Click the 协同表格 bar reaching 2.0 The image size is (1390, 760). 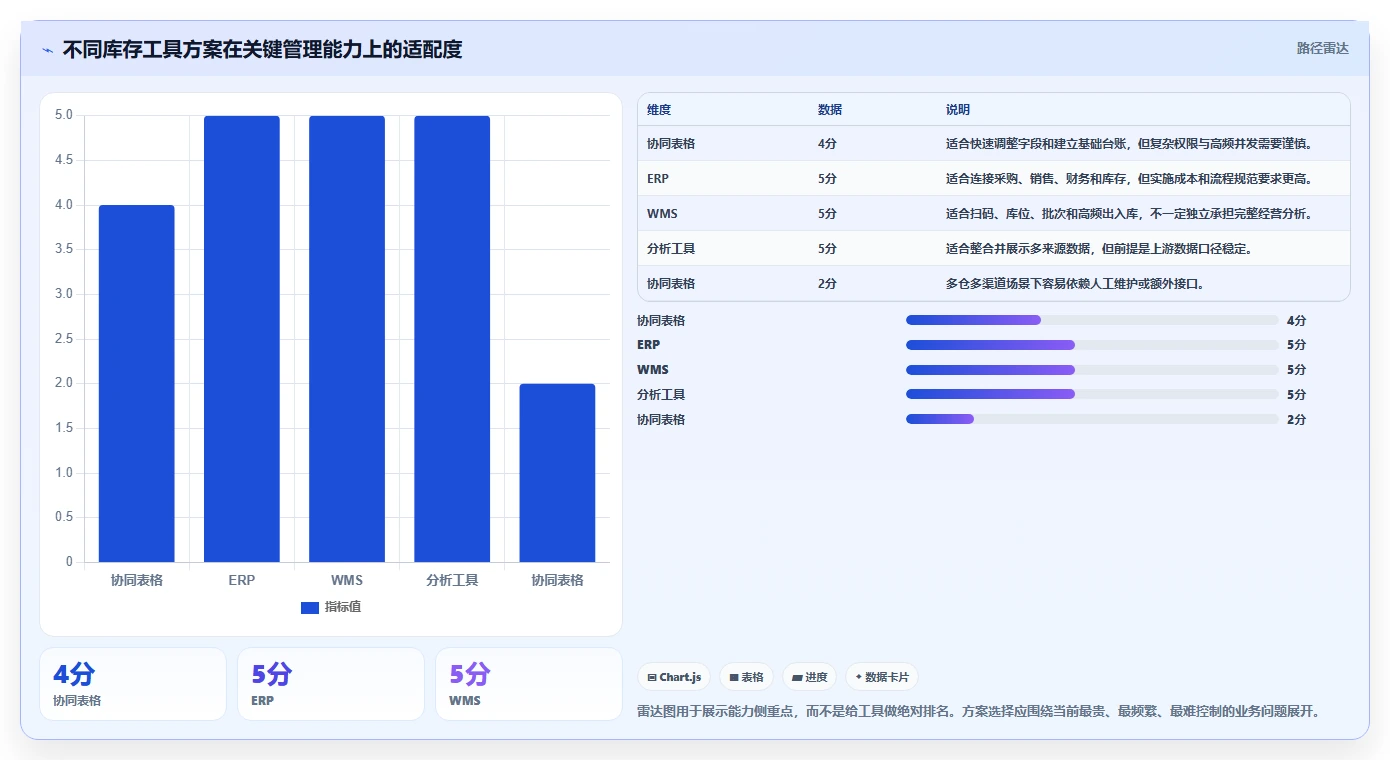tap(557, 473)
